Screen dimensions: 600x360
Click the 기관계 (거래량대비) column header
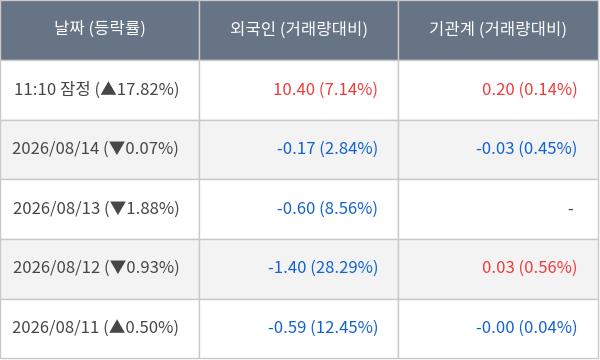tap(498, 30)
